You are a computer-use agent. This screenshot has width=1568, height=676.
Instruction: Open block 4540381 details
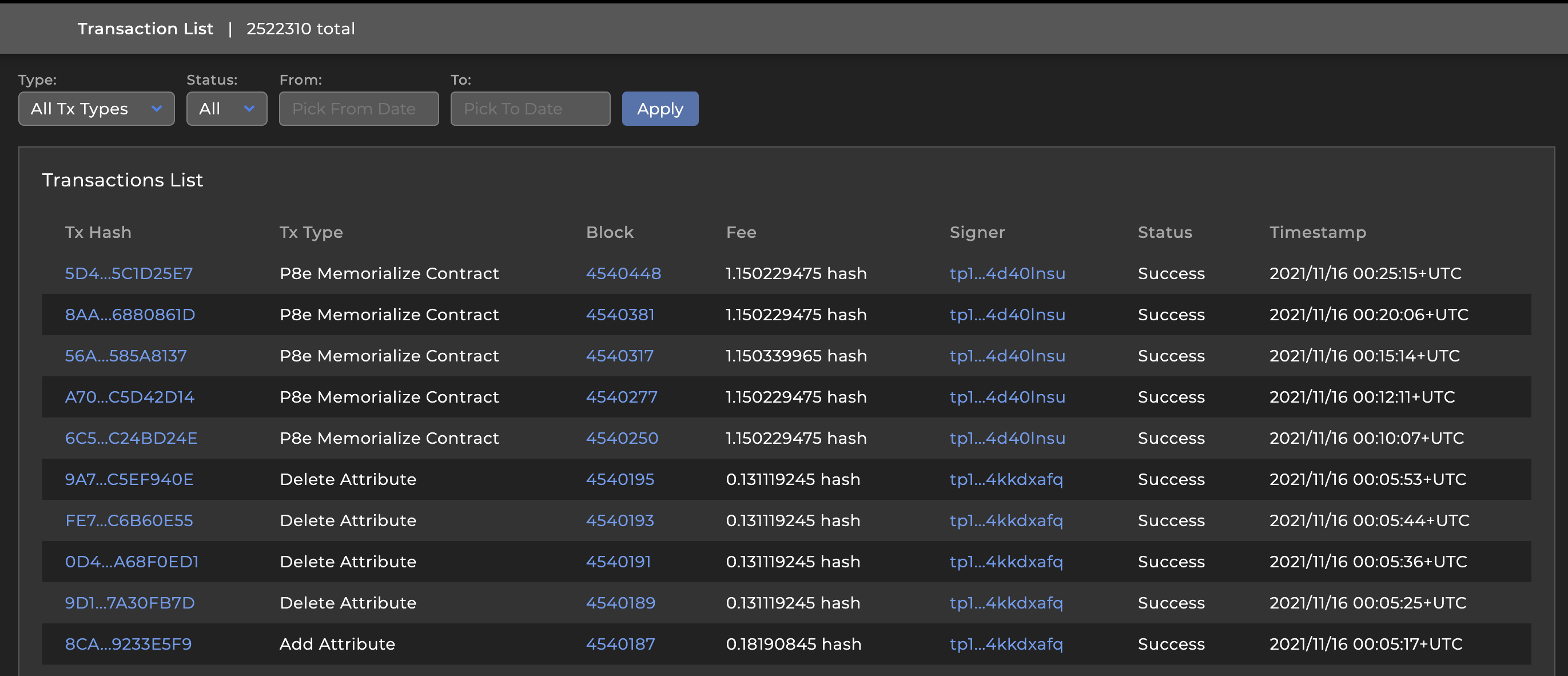(x=620, y=314)
